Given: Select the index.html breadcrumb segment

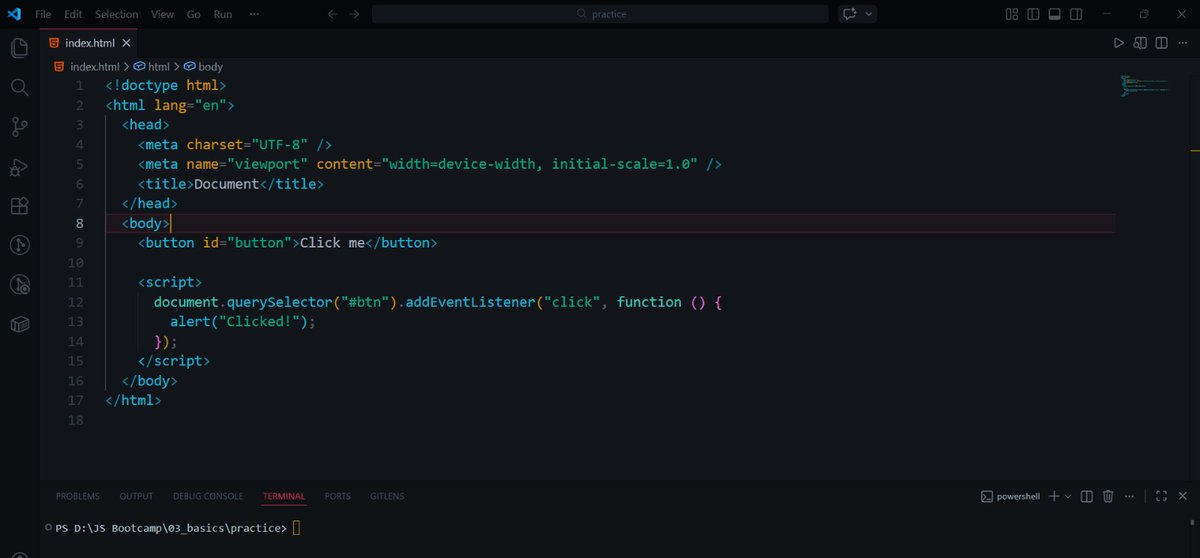Looking at the screenshot, I should pyautogui.click(x=87, y=66).
